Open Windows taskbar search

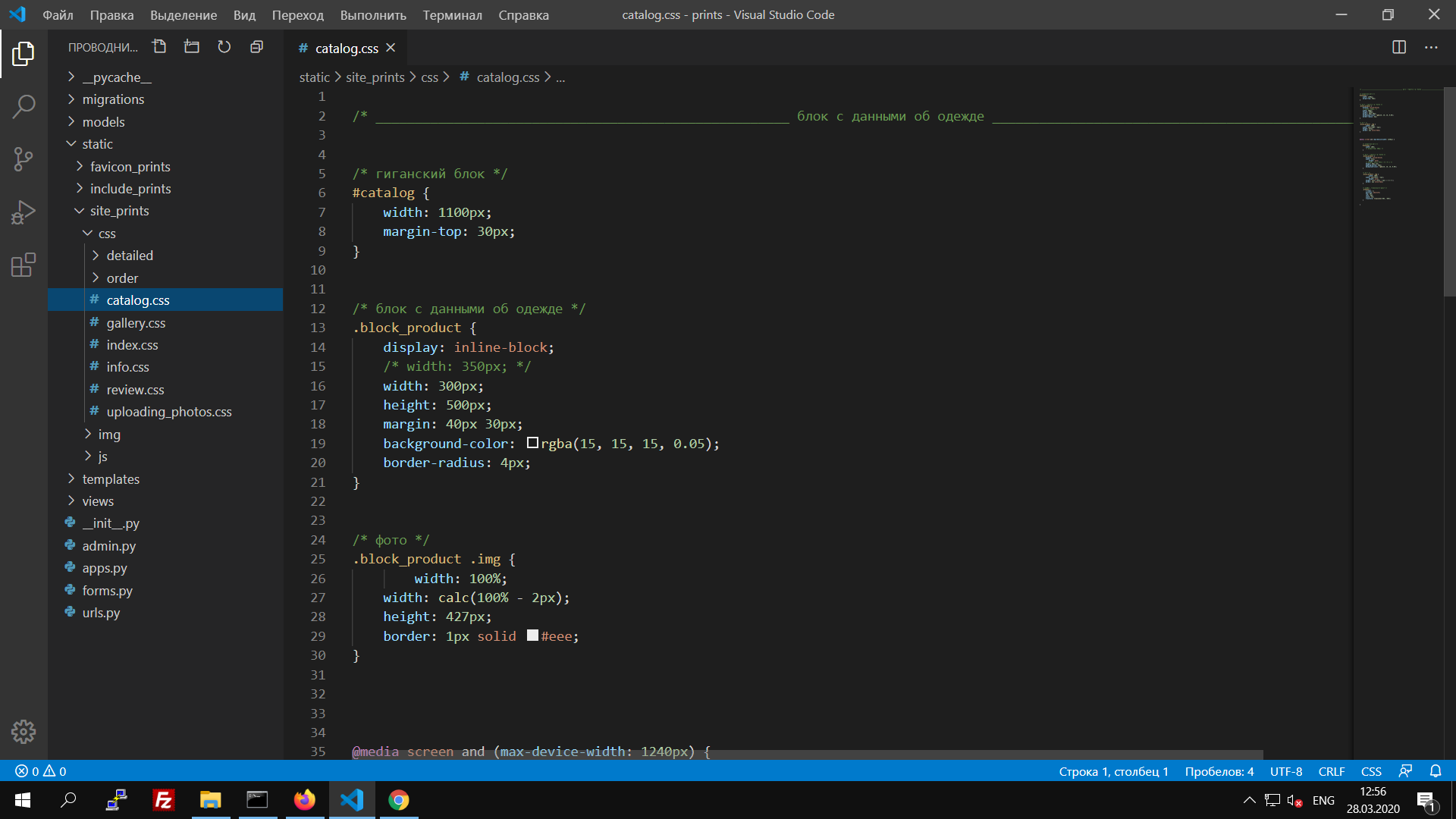(69, 800)
